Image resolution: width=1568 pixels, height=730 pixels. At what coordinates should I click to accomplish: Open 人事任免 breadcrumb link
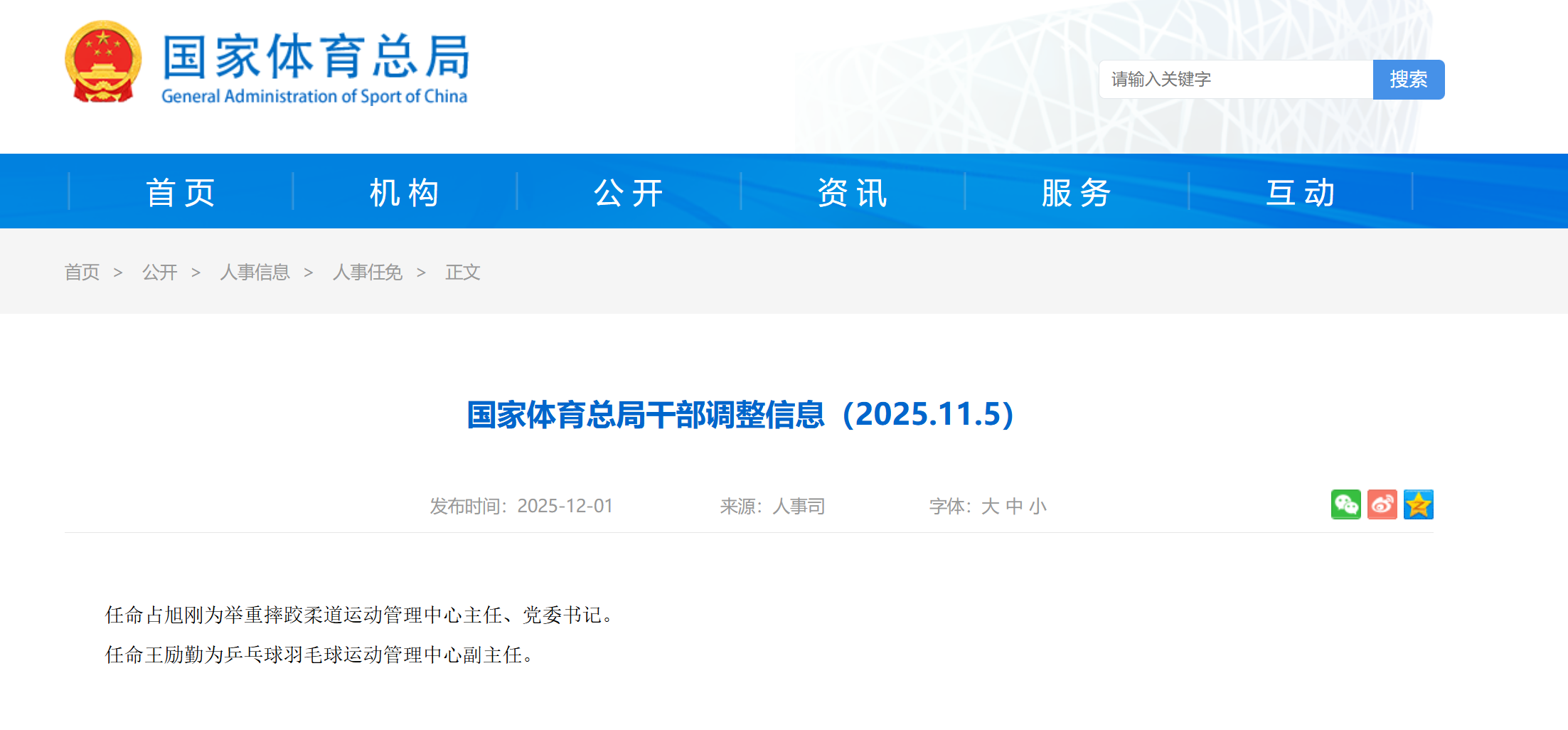(x=367, y=273)
